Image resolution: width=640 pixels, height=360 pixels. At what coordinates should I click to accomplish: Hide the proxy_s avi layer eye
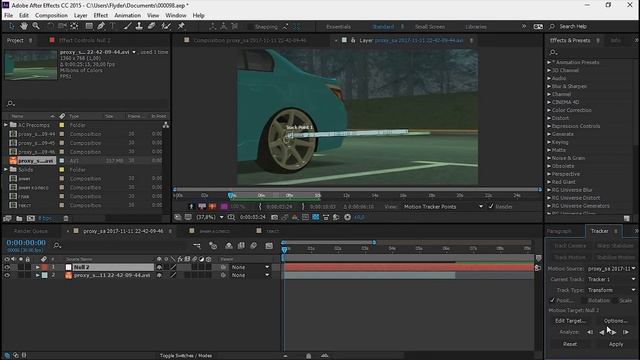click(7, 276)
